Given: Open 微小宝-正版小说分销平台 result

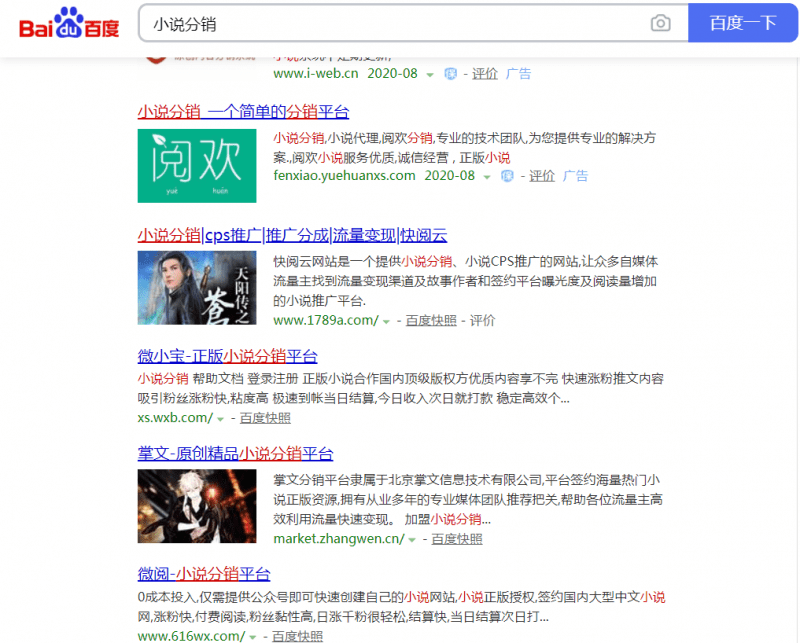Looking at the screenshot, I should pos(230,356).
